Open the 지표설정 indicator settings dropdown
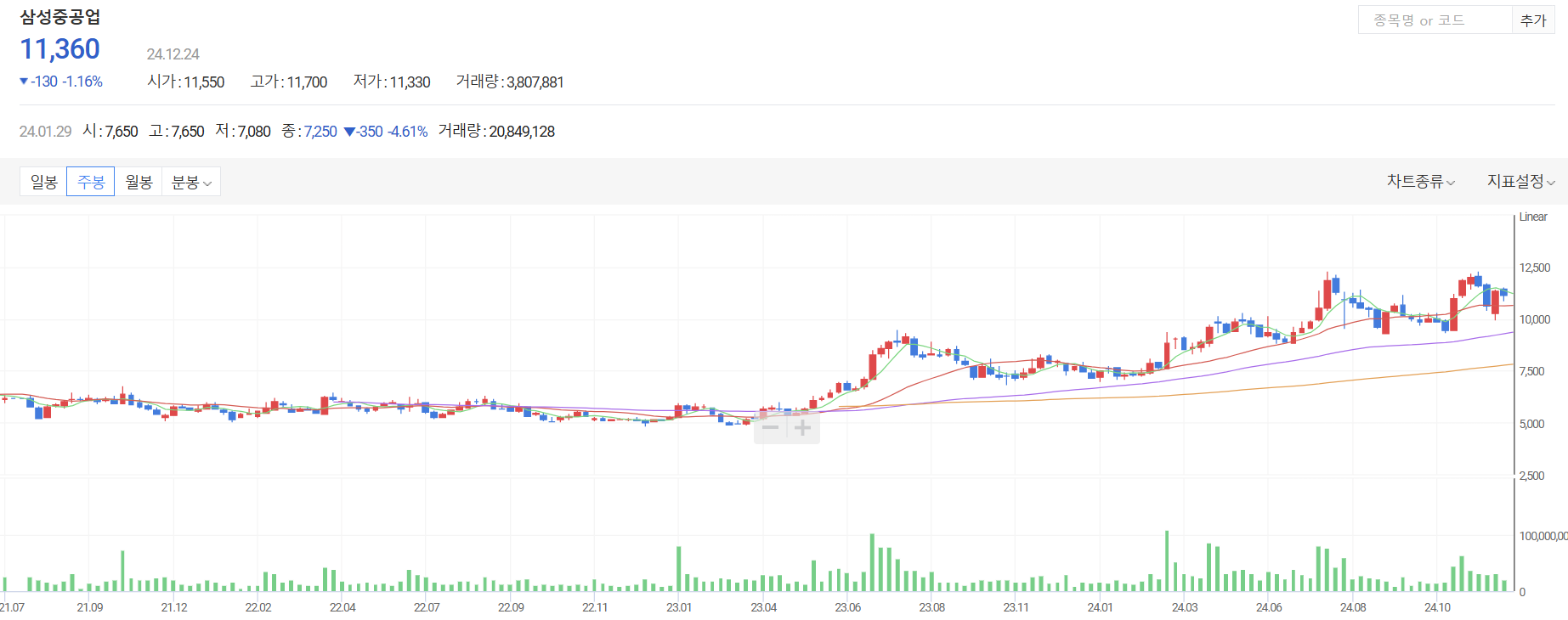Image resolution: width=1568 pixels, height=620 pixels. [x=1520, y=182]
